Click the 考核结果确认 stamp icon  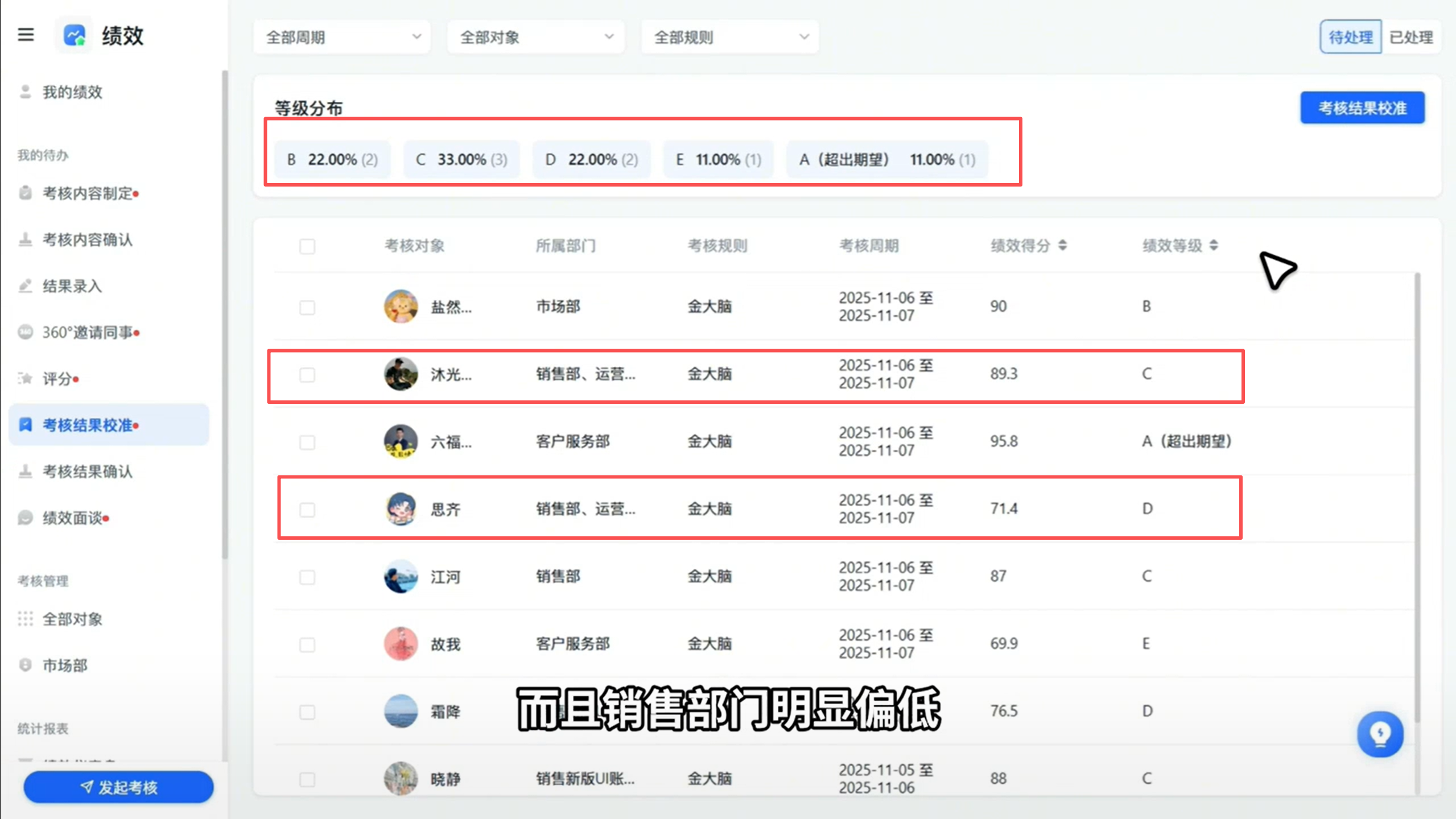(25, 471)
